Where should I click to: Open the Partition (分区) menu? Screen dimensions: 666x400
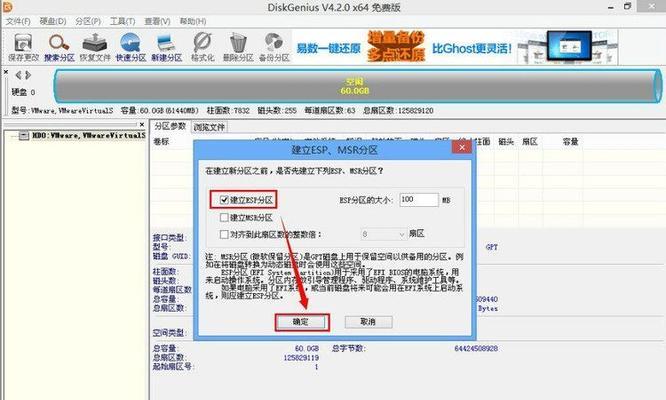[88, 21]
